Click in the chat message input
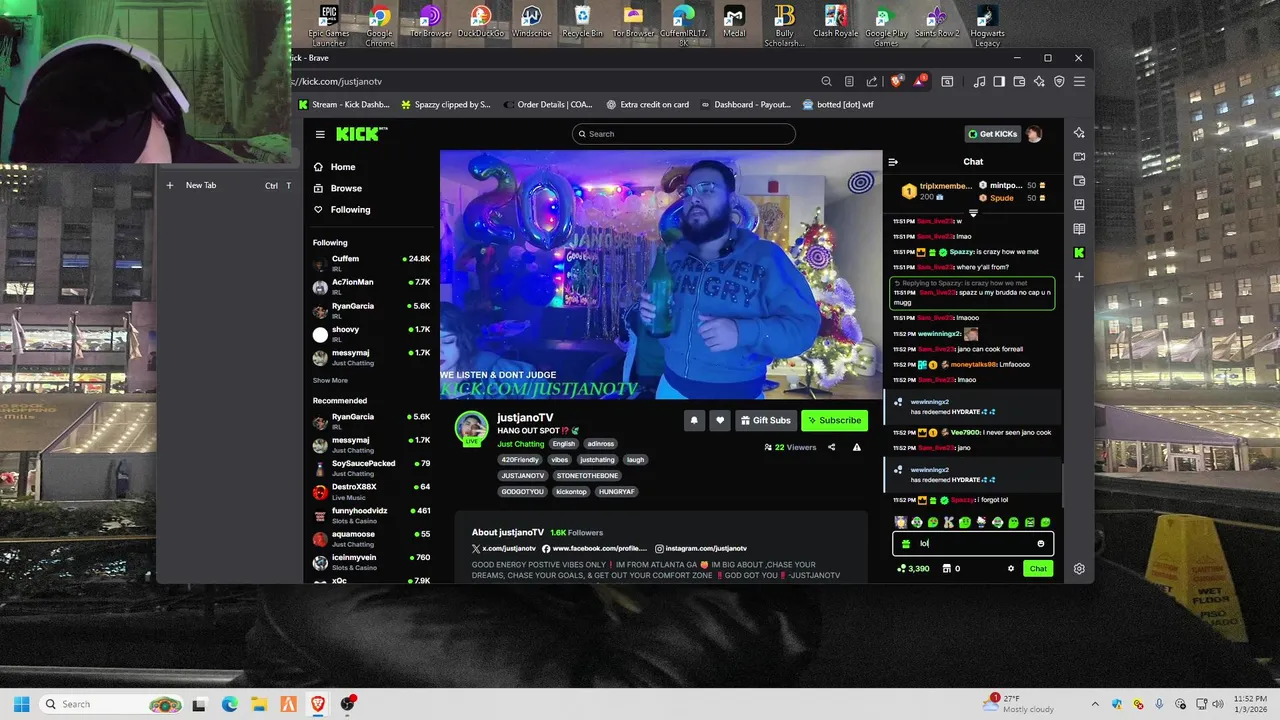 (973, 544)
